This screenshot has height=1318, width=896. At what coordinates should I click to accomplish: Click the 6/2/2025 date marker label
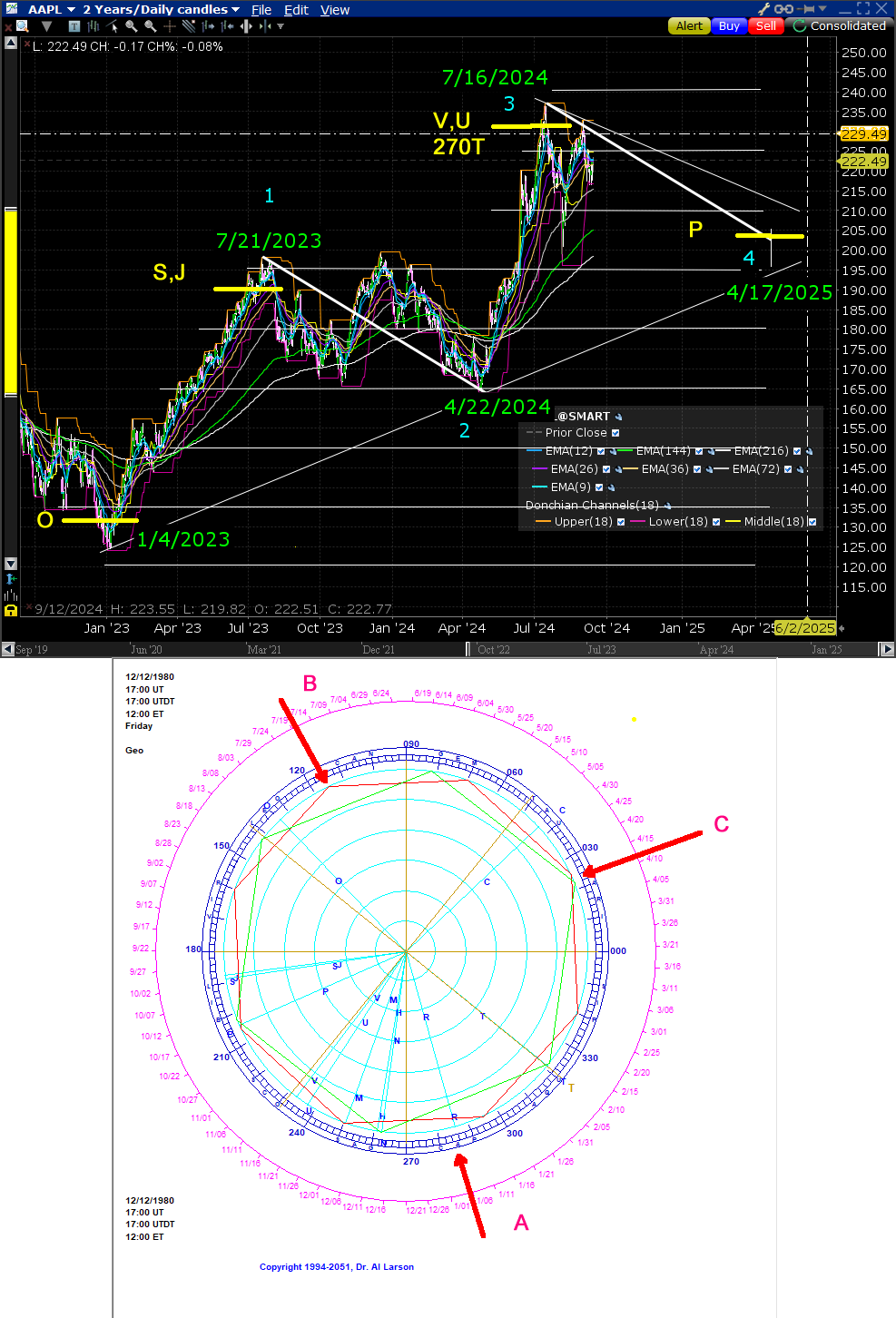(805, 628)
